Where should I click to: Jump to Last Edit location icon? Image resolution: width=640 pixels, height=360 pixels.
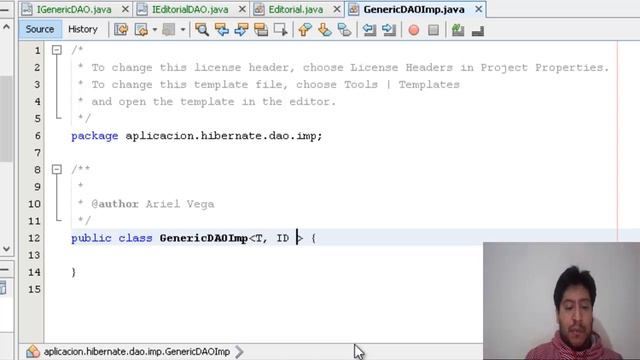point(121,30)
